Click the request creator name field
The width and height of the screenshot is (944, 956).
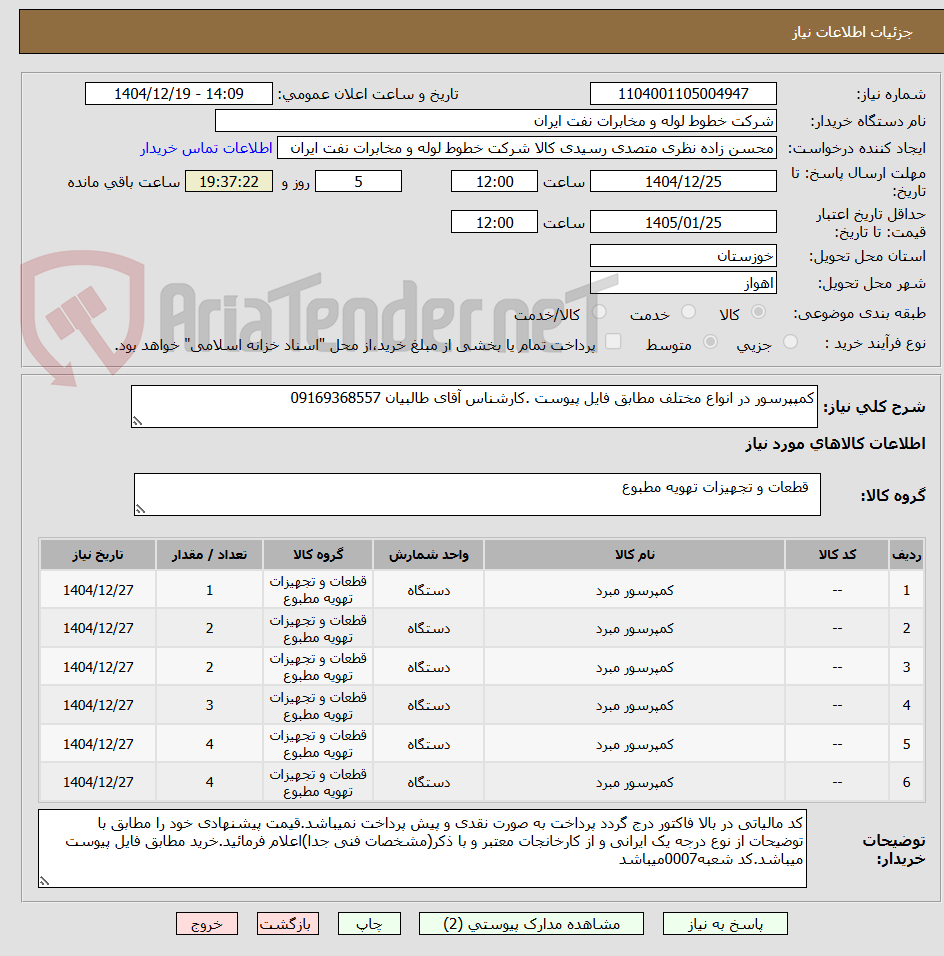point(527,148)
